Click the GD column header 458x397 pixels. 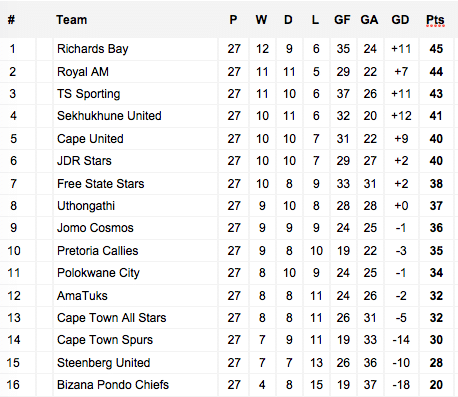tap(400, 20)
